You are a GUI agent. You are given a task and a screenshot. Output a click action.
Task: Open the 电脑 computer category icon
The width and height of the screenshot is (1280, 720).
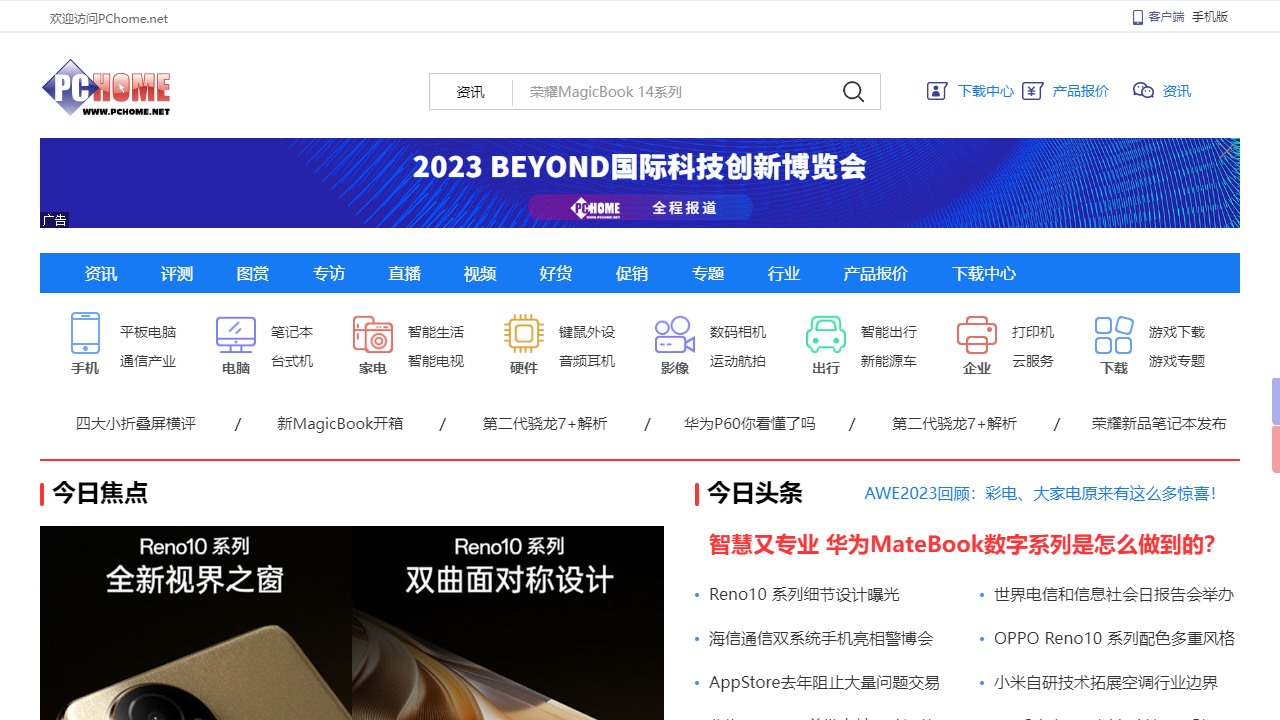click(x=236, y=334)
